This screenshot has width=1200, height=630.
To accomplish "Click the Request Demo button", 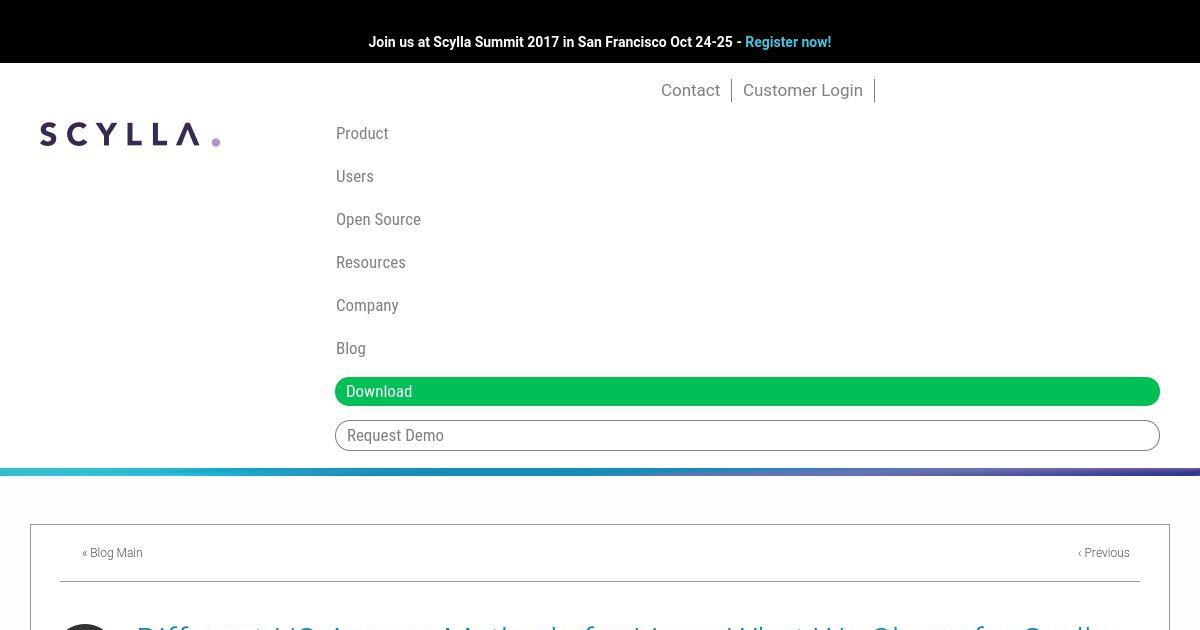I will tap(747, 435).
